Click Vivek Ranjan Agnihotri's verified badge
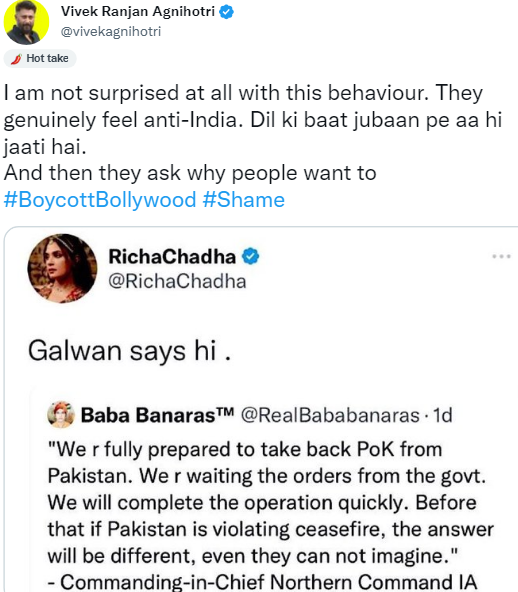 click(x=227, y=12)
